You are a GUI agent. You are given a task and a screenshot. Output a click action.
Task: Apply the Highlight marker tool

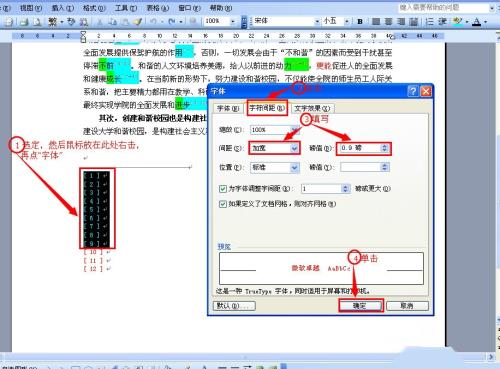coord(458,22)
